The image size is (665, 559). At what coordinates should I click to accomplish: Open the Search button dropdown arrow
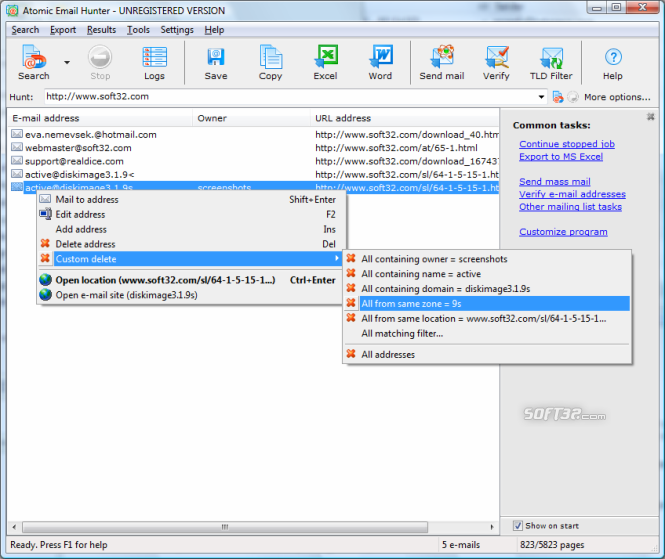67,62
